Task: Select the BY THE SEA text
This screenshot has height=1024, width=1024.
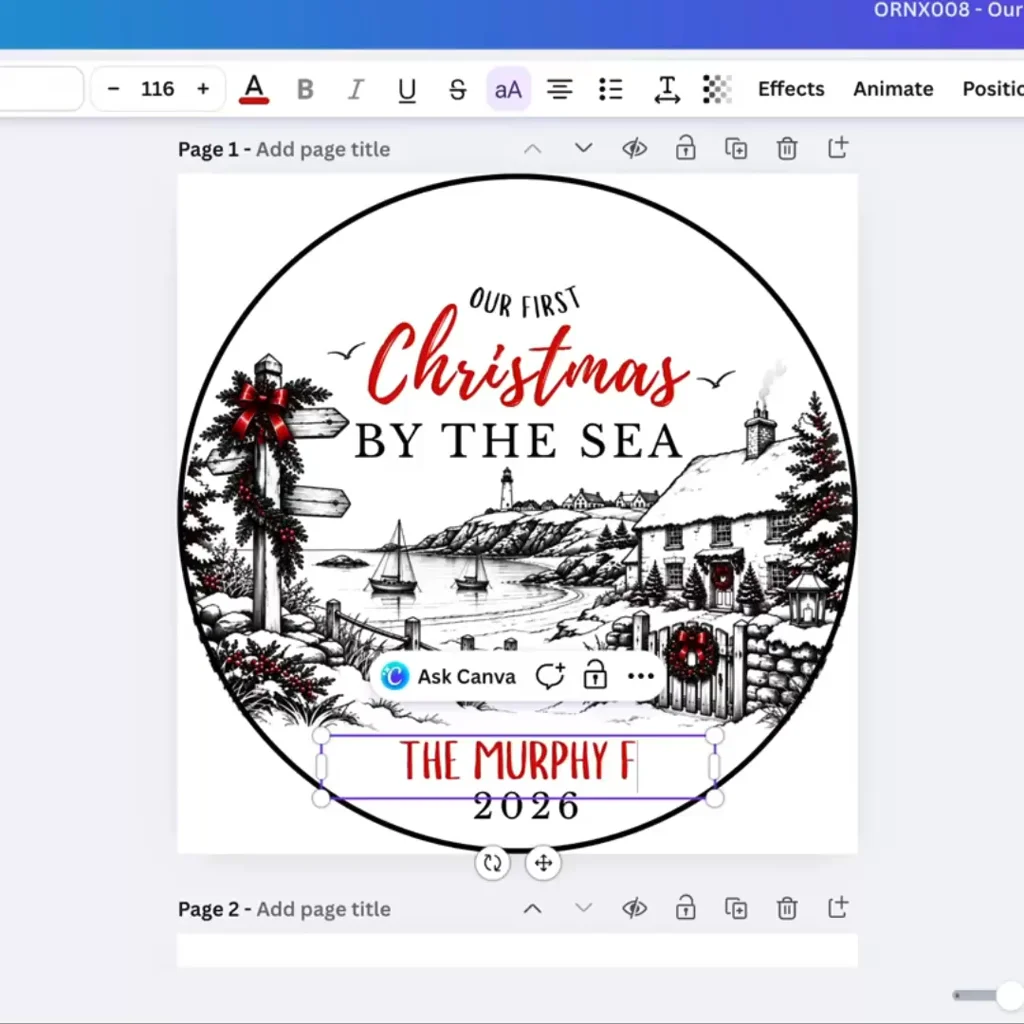Action: pyautogui.click(x=519, y=441)
